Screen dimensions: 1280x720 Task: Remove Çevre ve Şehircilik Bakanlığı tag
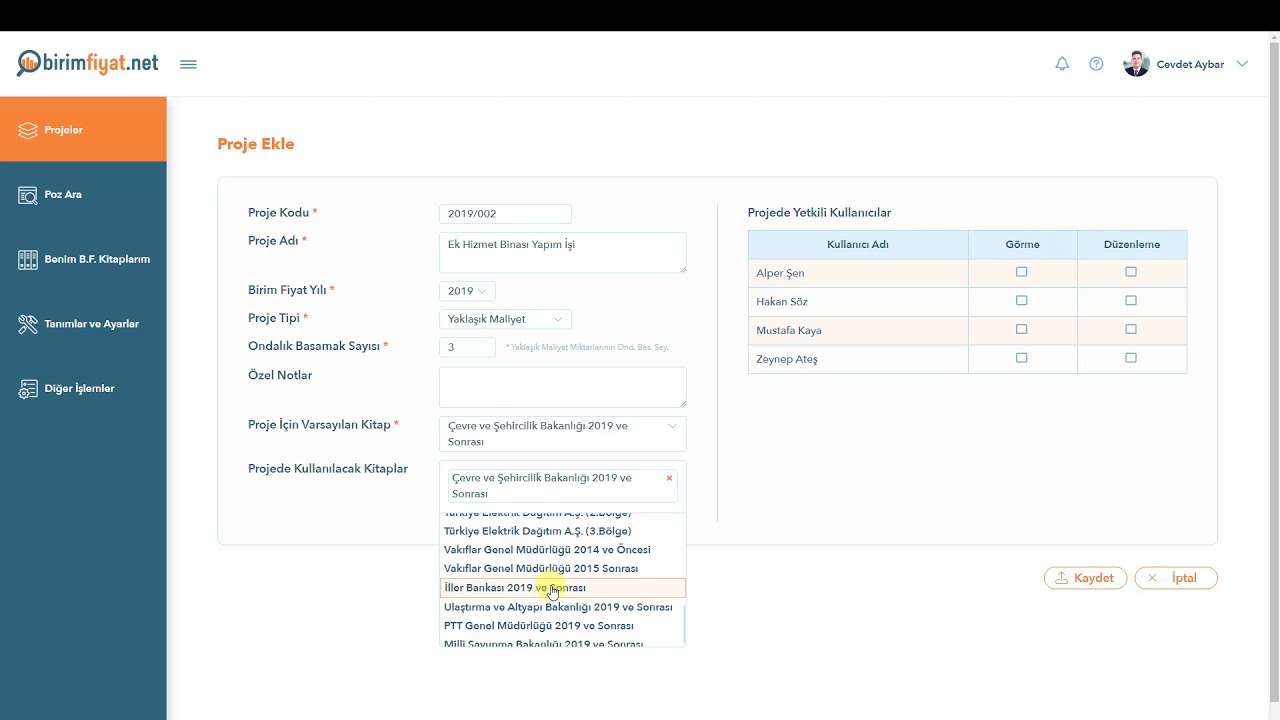pos(669,478)
